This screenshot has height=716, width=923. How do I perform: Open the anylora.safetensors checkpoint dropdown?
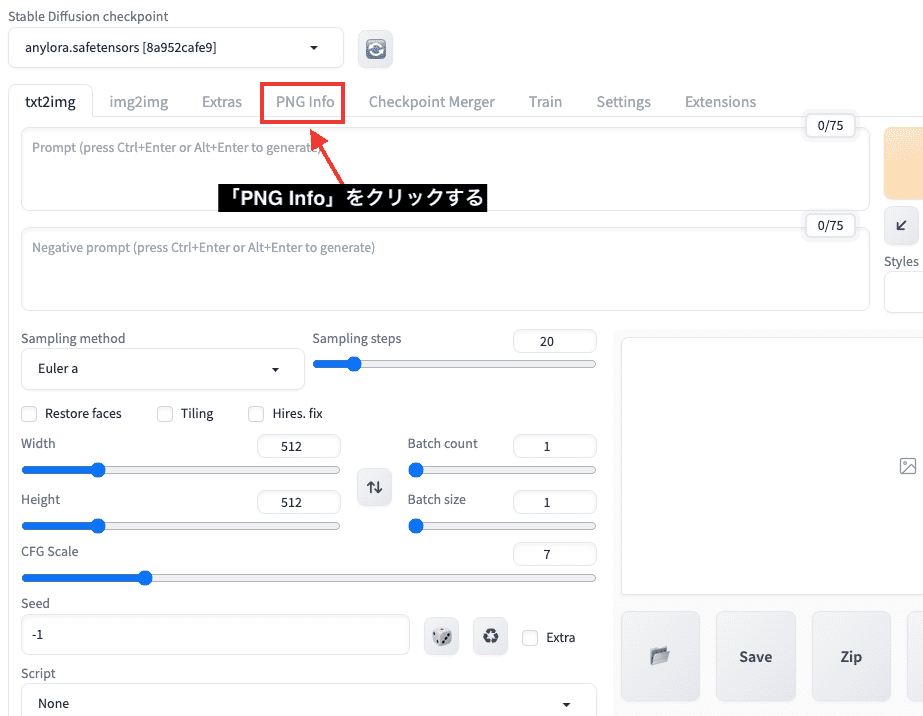click(175, 47)
